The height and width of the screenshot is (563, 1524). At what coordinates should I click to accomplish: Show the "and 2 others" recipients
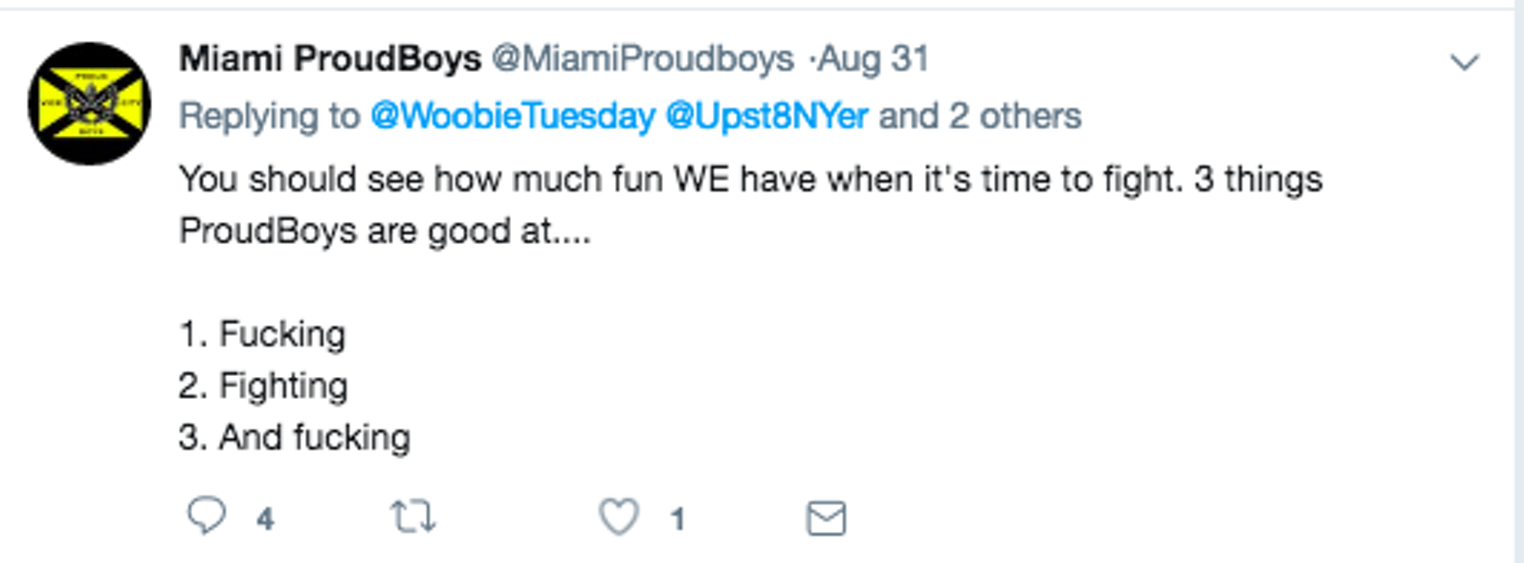coord(980,117)
